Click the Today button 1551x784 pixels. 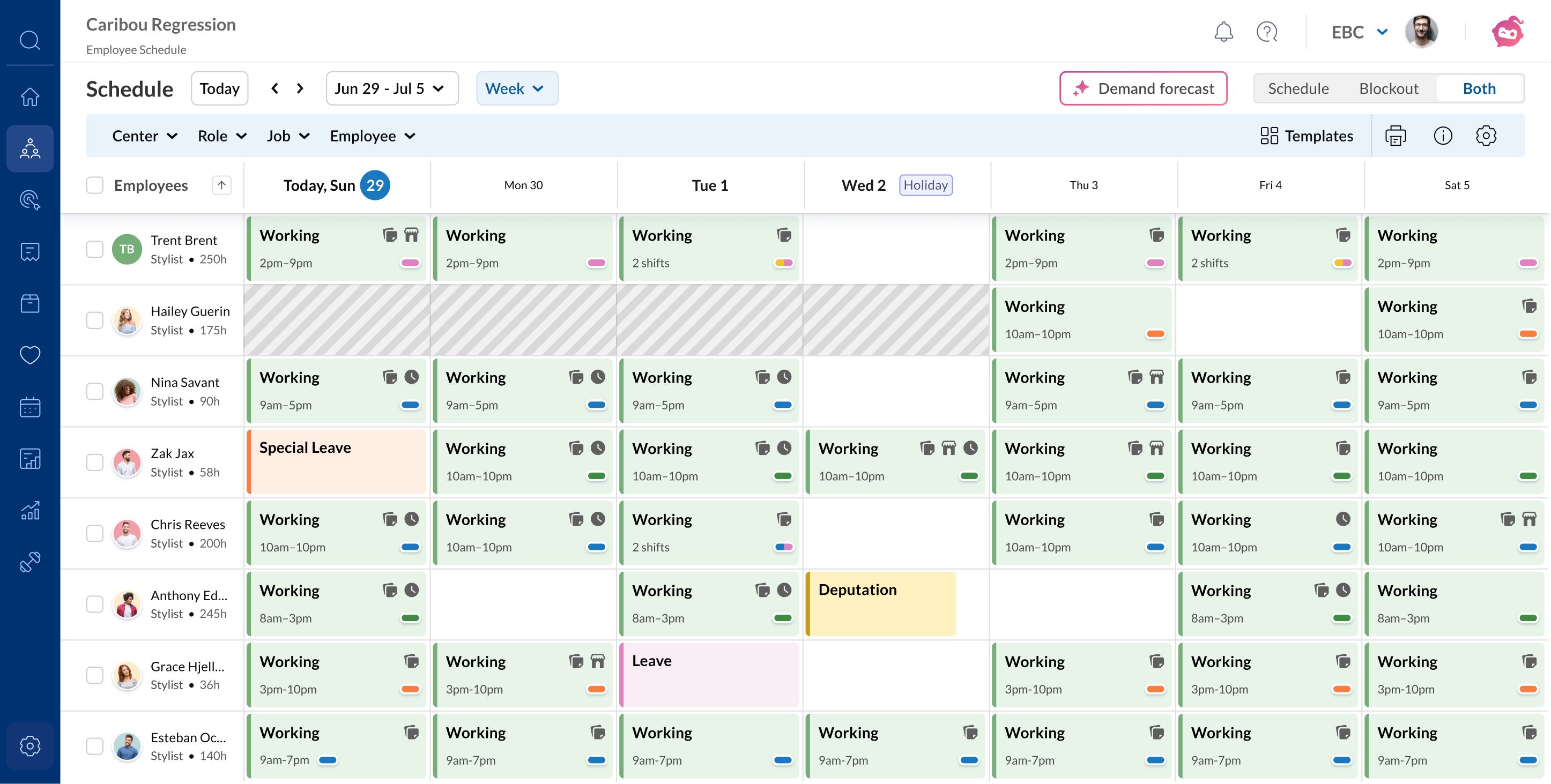[x=219, y=88]
